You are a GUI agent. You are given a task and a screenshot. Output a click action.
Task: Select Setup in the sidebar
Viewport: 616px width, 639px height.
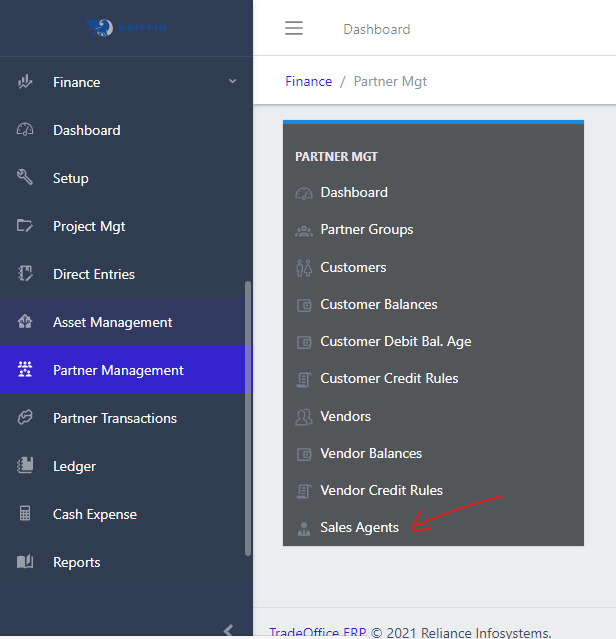pos(126,178)
